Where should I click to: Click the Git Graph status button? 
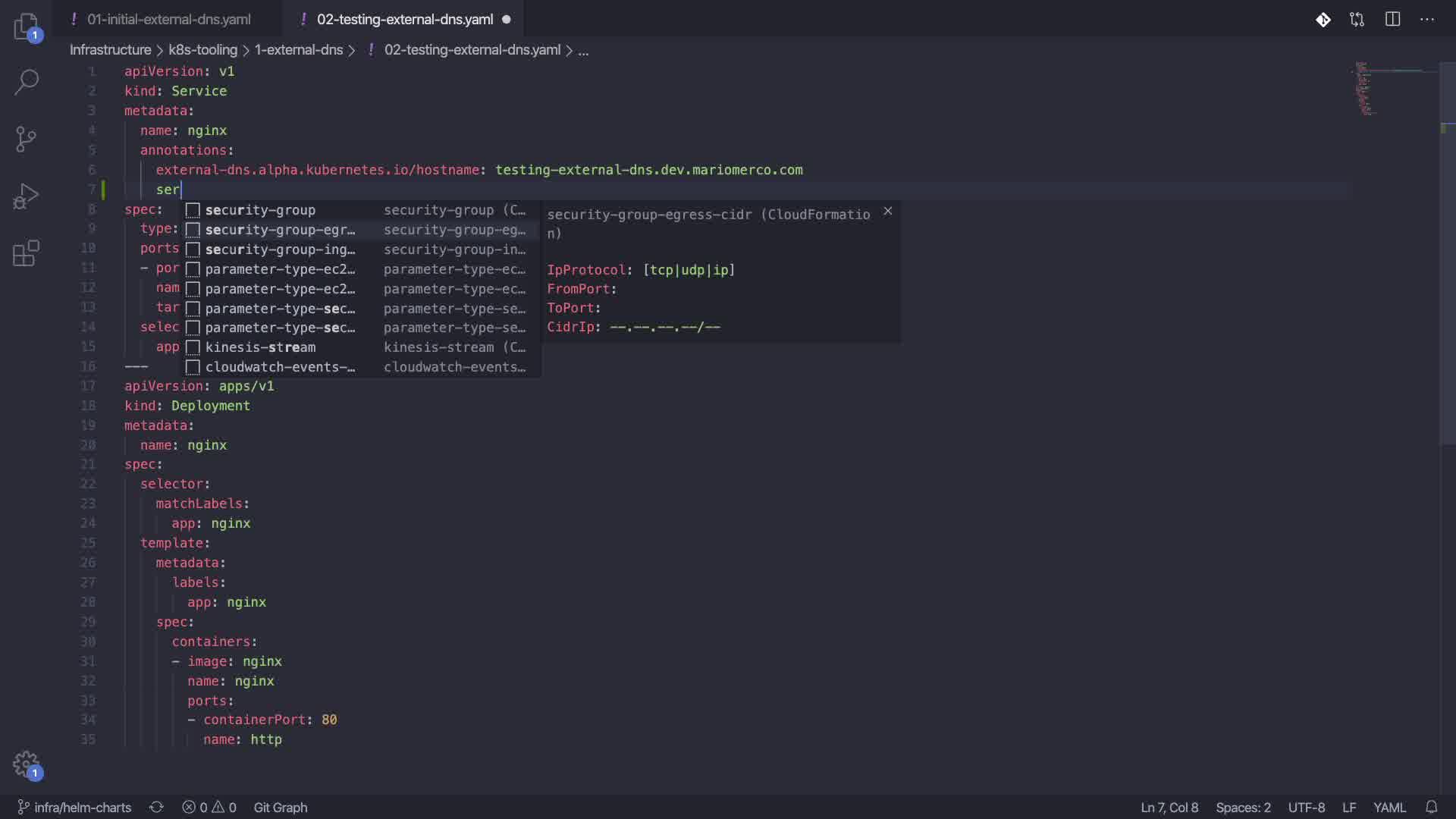(280, 807)
